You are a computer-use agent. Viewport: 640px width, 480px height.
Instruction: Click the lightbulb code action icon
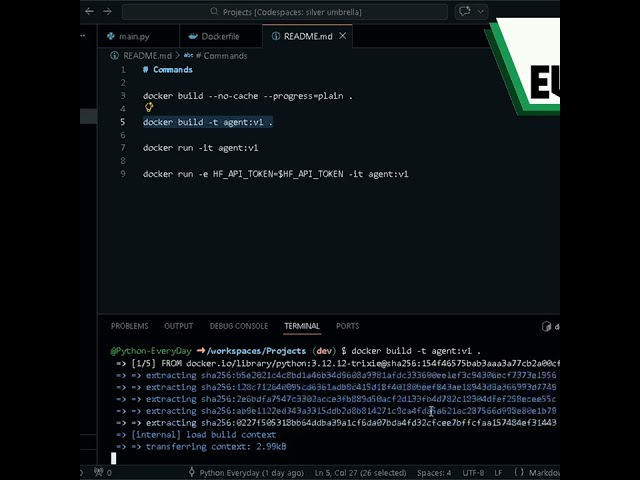(149, 107)
